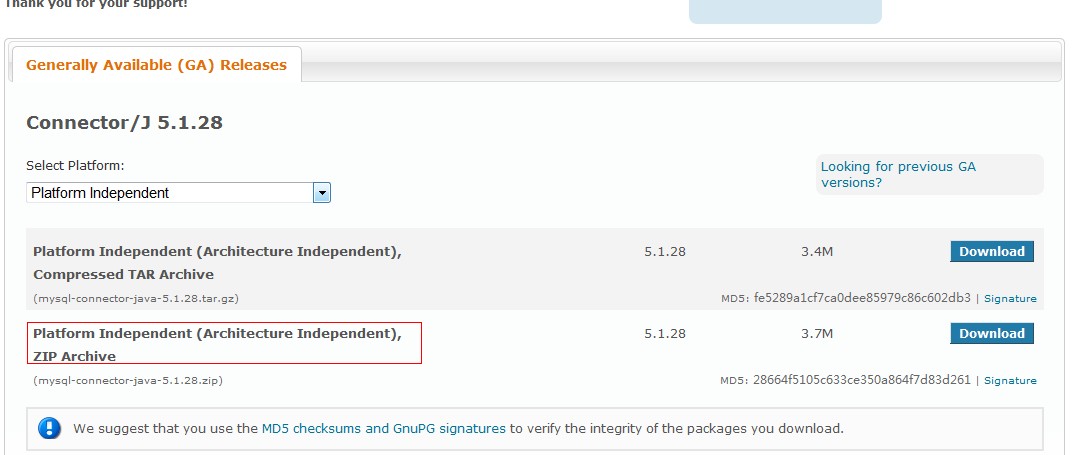Click the Connector/J 5.1.28 heading
Image resolution: width=1074 pixels, height=455 pixels.
124,123
